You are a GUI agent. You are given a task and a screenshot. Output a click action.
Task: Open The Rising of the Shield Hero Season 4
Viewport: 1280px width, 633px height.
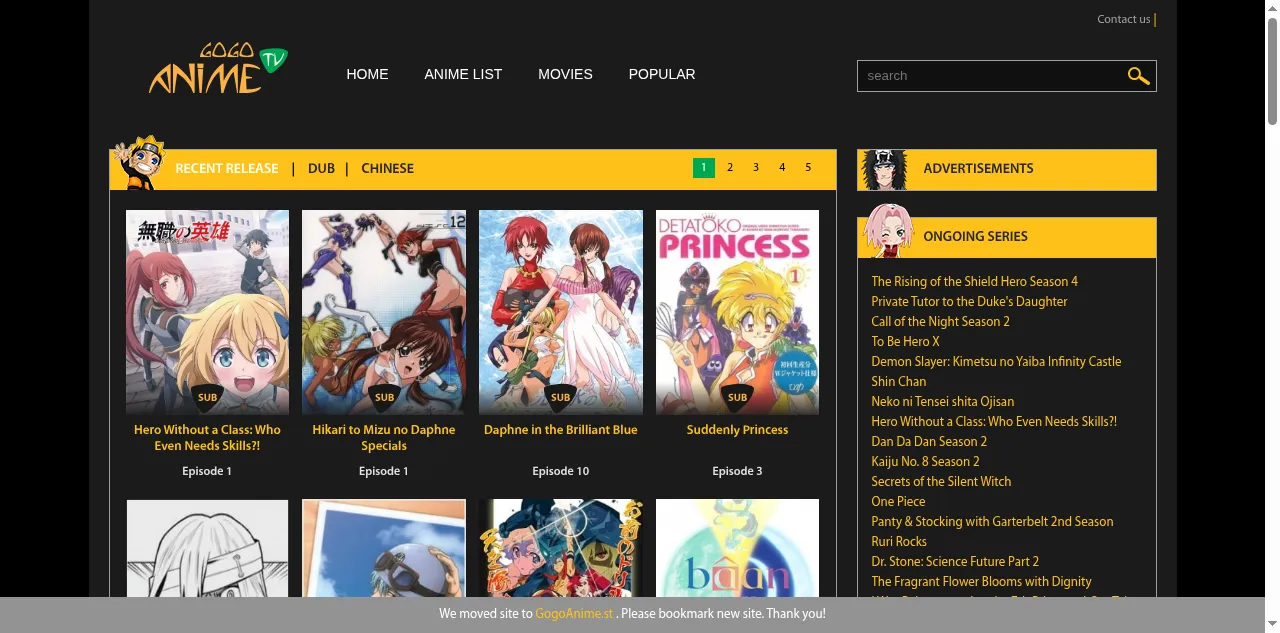click(974, 282)
